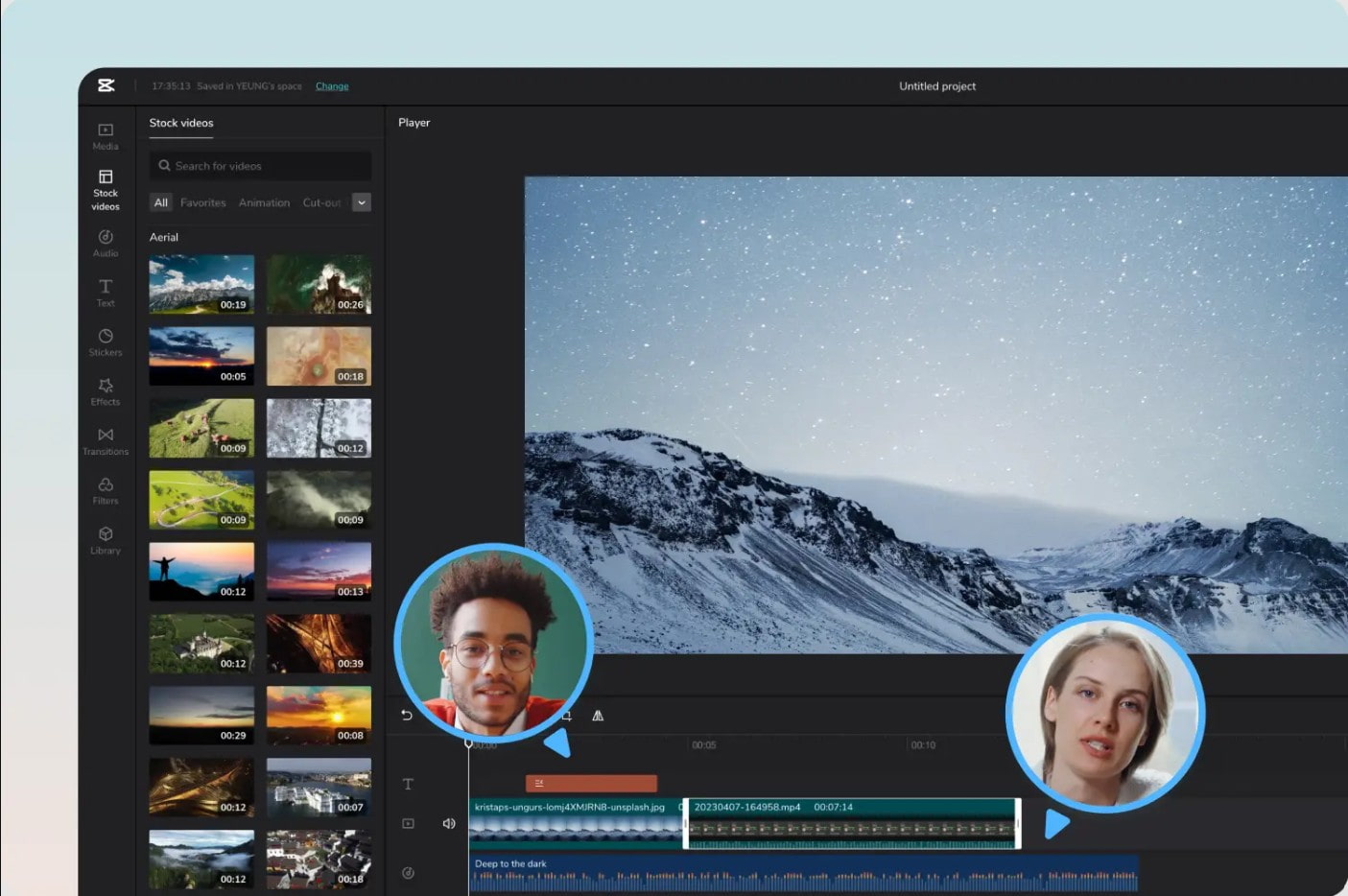Click the 00:10 mark on timeline ruler
Viewport: 1348px width, 896px height.
point(923,745)
